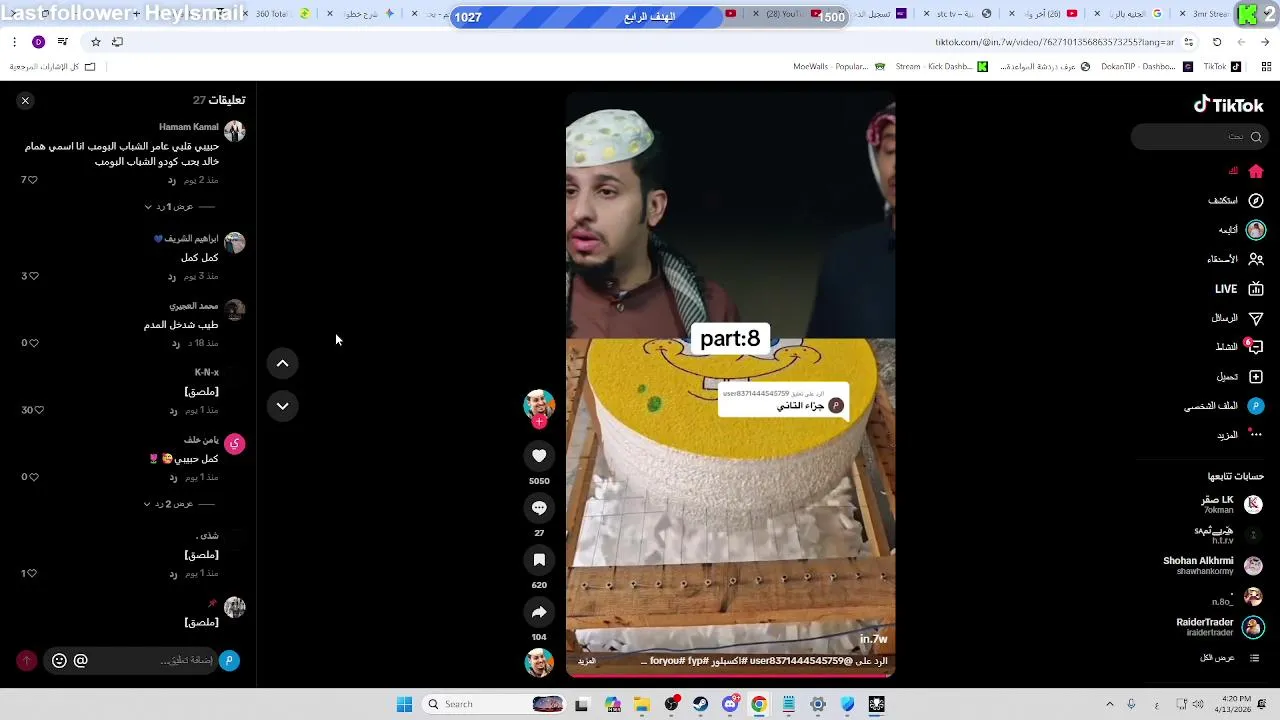Viewport: 1280px width, 720px height.
Task: Bookmark the page with the star icon
Action: tap(96, 42)
